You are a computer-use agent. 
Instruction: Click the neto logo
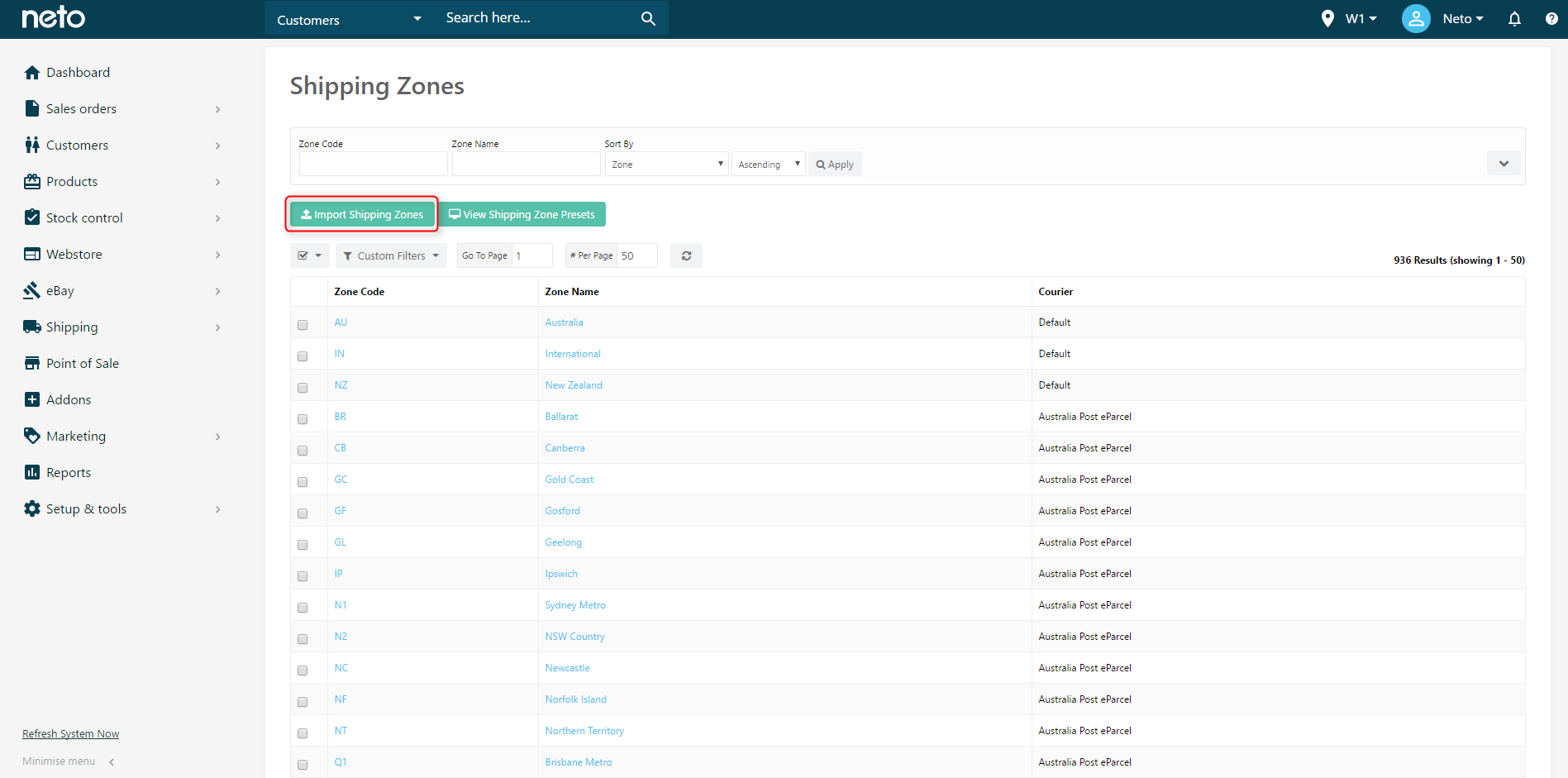pyautogui.click(x=54, y=17)
